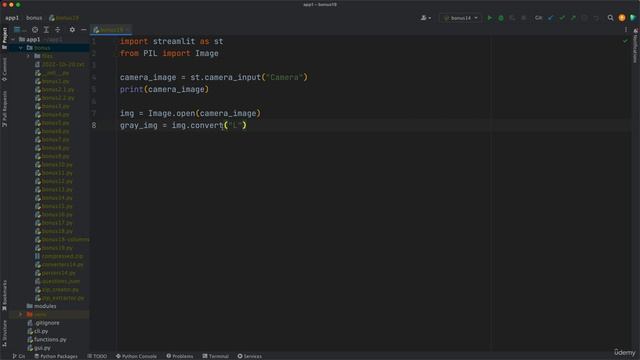Viewport: 640px width, 360px height.
Task: Select .gitignore in the project tree
Action: coord(47,323)
